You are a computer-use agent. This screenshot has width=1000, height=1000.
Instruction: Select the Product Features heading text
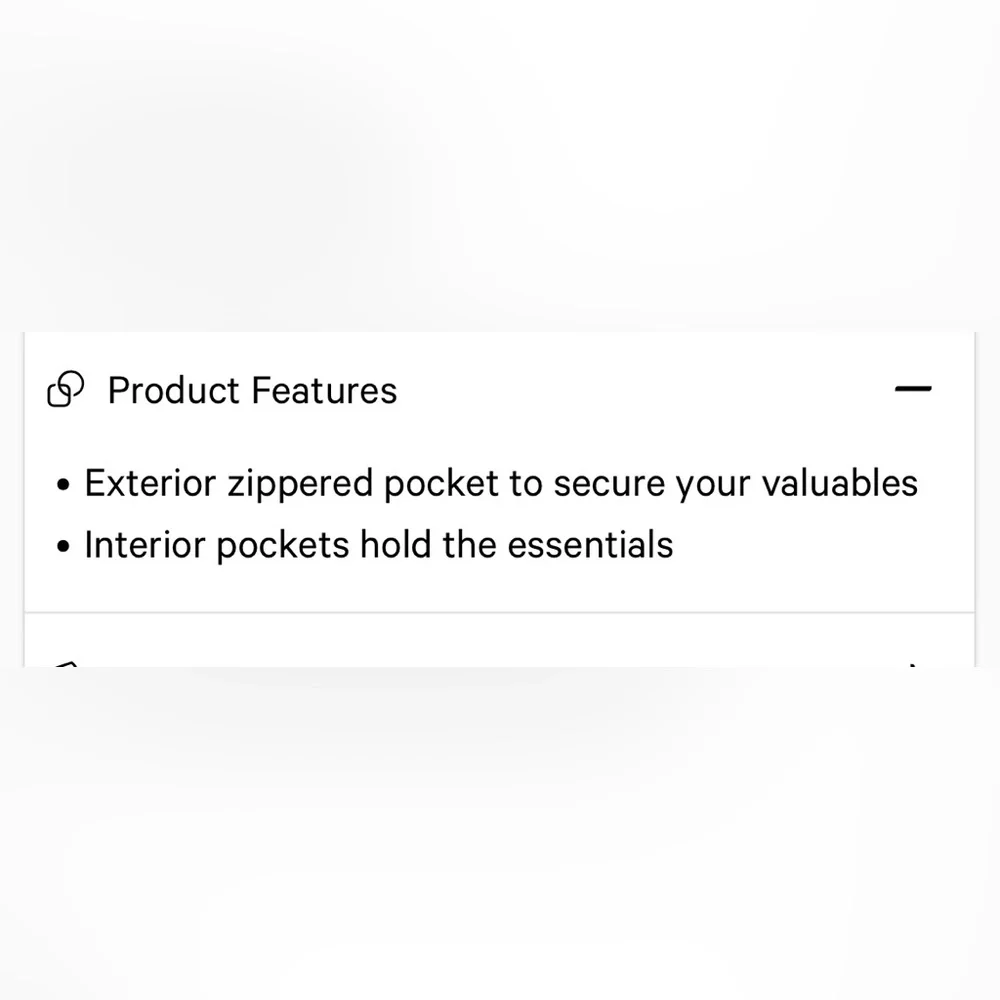(252, 390)
